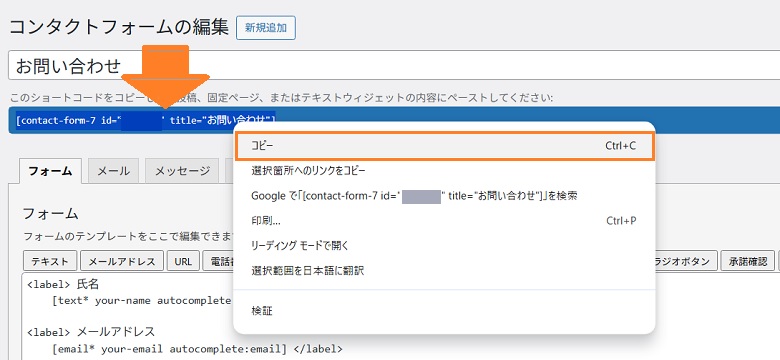Click the <label> 氏名 line in editor

(x=63, y=284)
